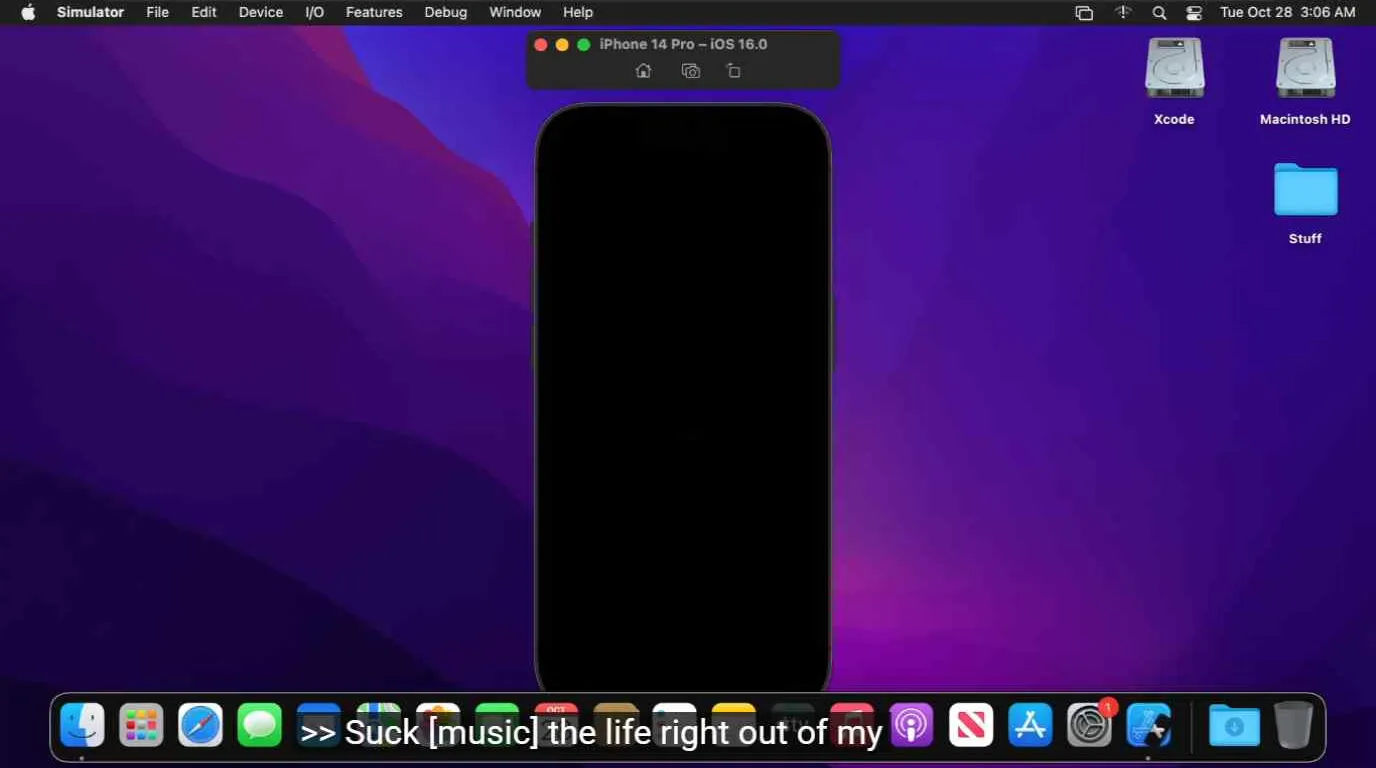Image resolution: width=1376 pixels, height=768 pixels.
Task: Open the Apple menu
Action: coord(28,12)
